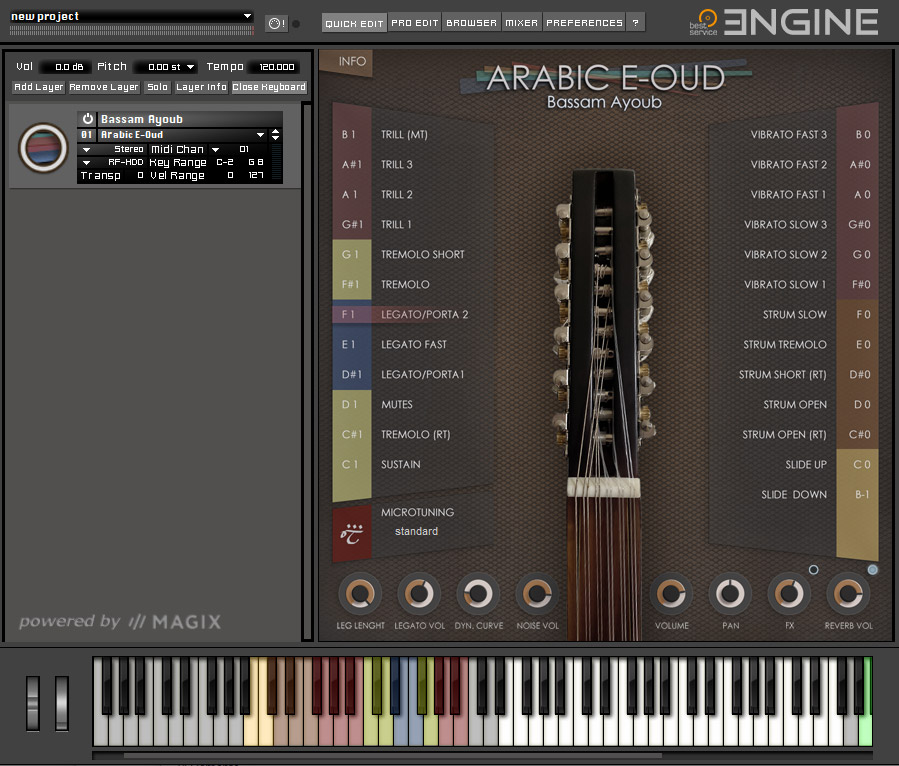
Task: Open the new project dropdown
Action: click(248, 16)
